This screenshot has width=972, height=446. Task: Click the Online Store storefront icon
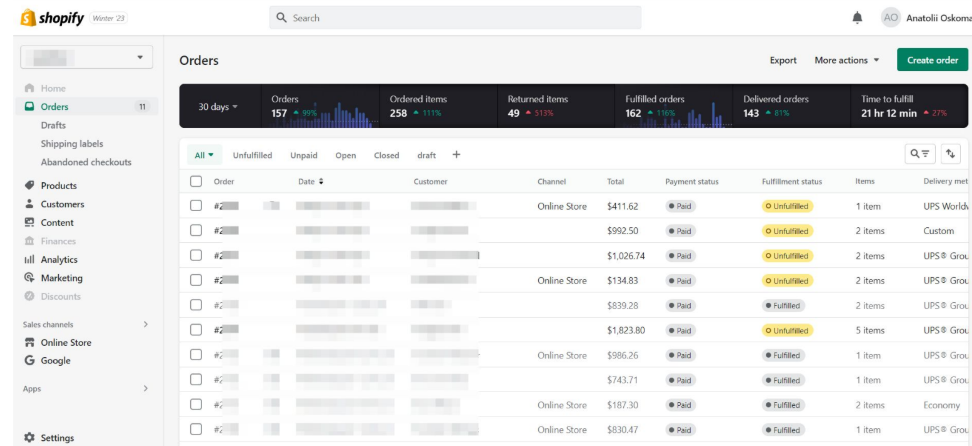coord(29,342)
